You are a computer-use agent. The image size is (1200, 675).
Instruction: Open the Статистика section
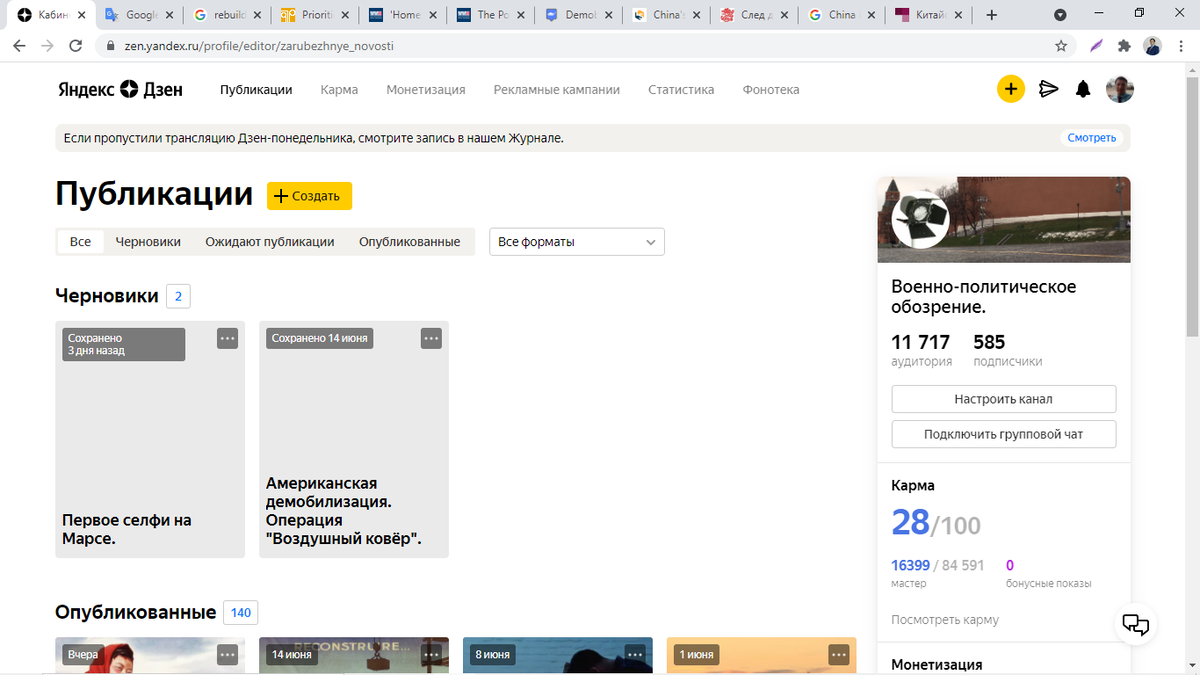[681, 89]
